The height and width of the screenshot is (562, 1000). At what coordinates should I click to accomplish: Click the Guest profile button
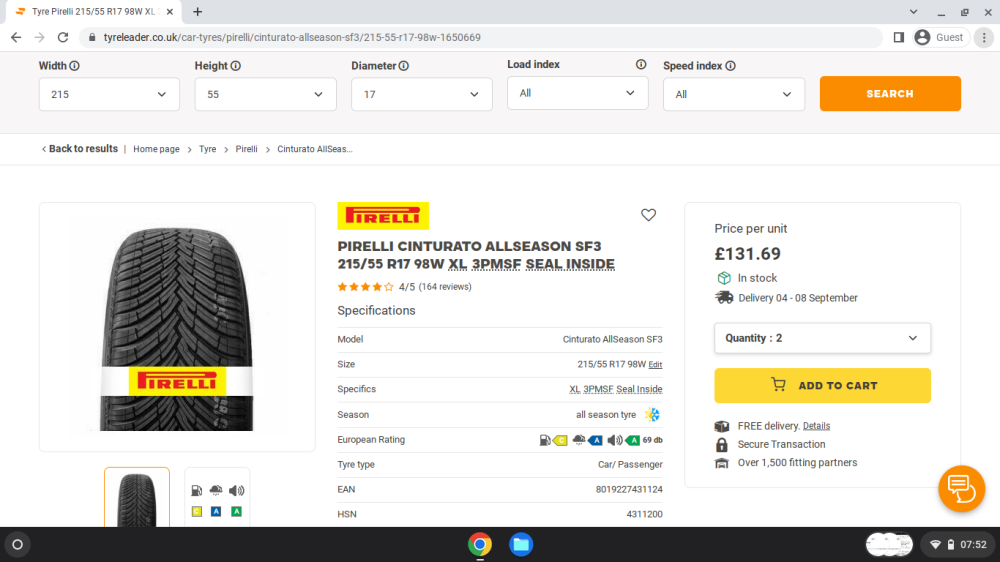939,38
